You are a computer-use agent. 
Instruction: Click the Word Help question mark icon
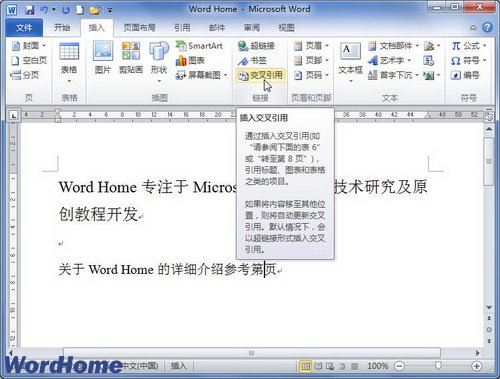[487, 27]
